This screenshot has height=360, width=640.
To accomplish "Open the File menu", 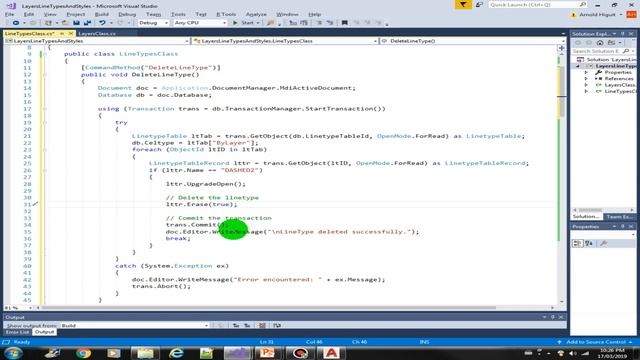I will (x=9, y=14).
